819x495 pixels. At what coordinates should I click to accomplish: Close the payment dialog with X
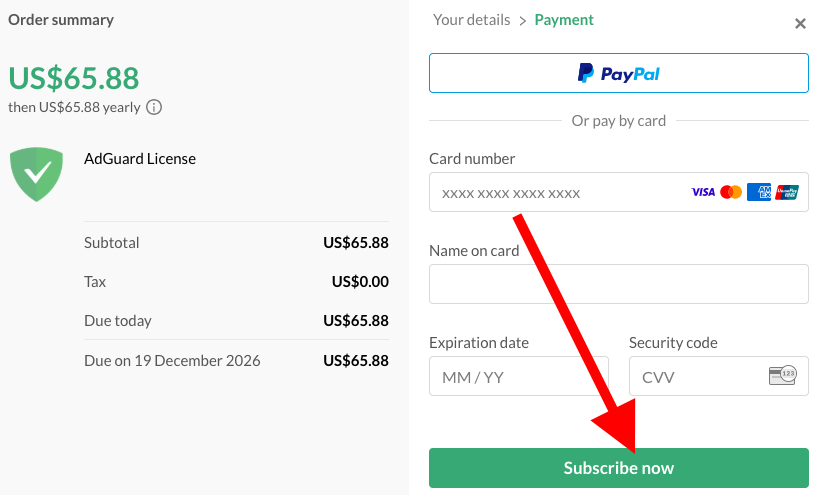800,24
